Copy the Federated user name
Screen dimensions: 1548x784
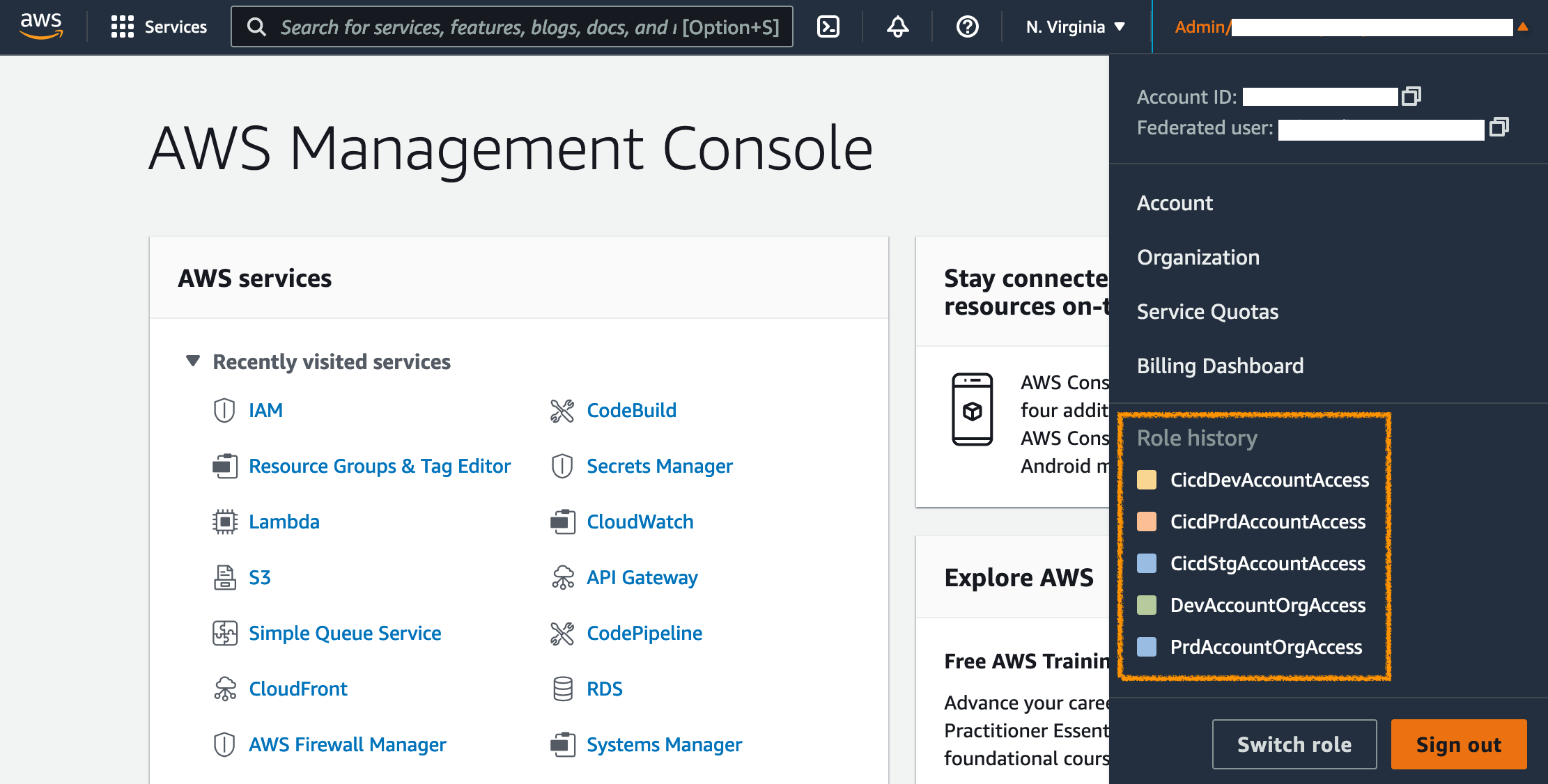tap(1499, 127)
